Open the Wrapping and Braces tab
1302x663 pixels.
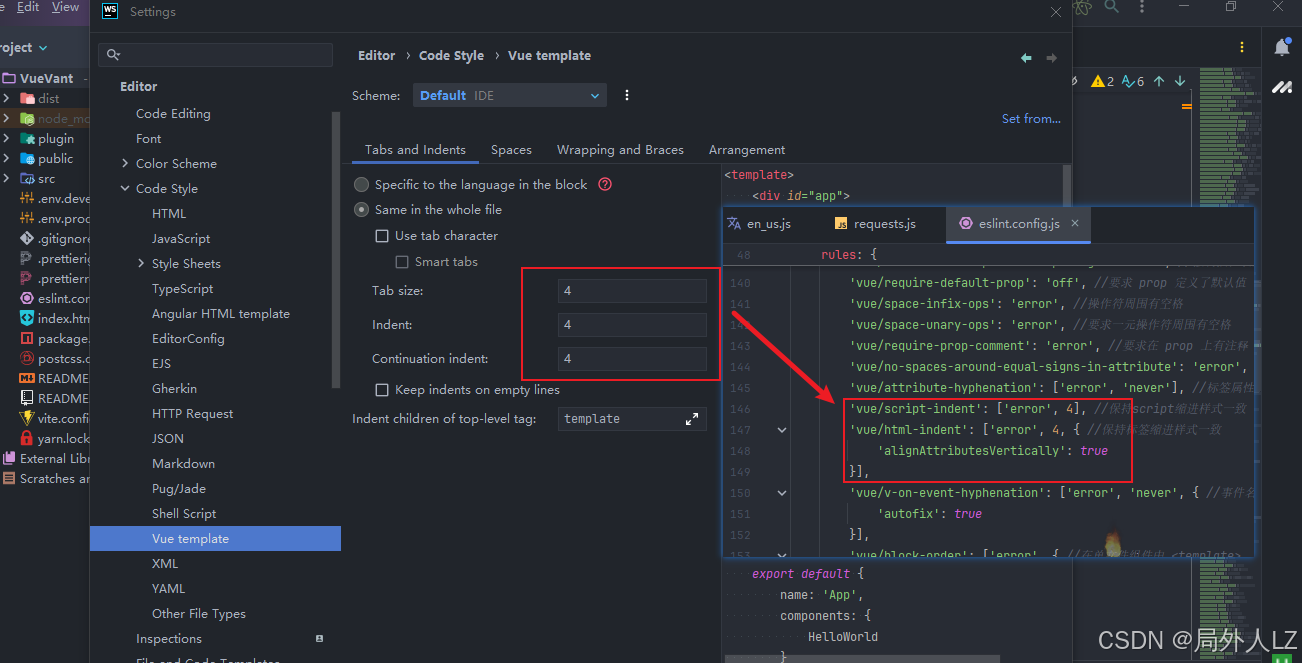620,150
